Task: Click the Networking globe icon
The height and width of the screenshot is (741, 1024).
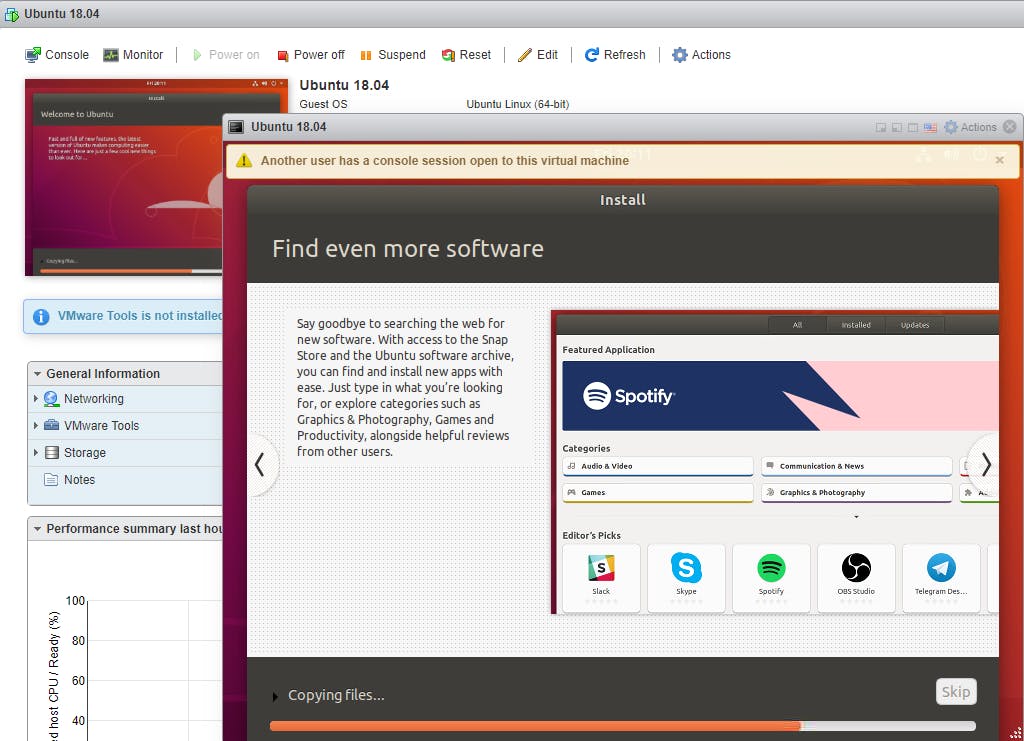Action: pos(51,398)
